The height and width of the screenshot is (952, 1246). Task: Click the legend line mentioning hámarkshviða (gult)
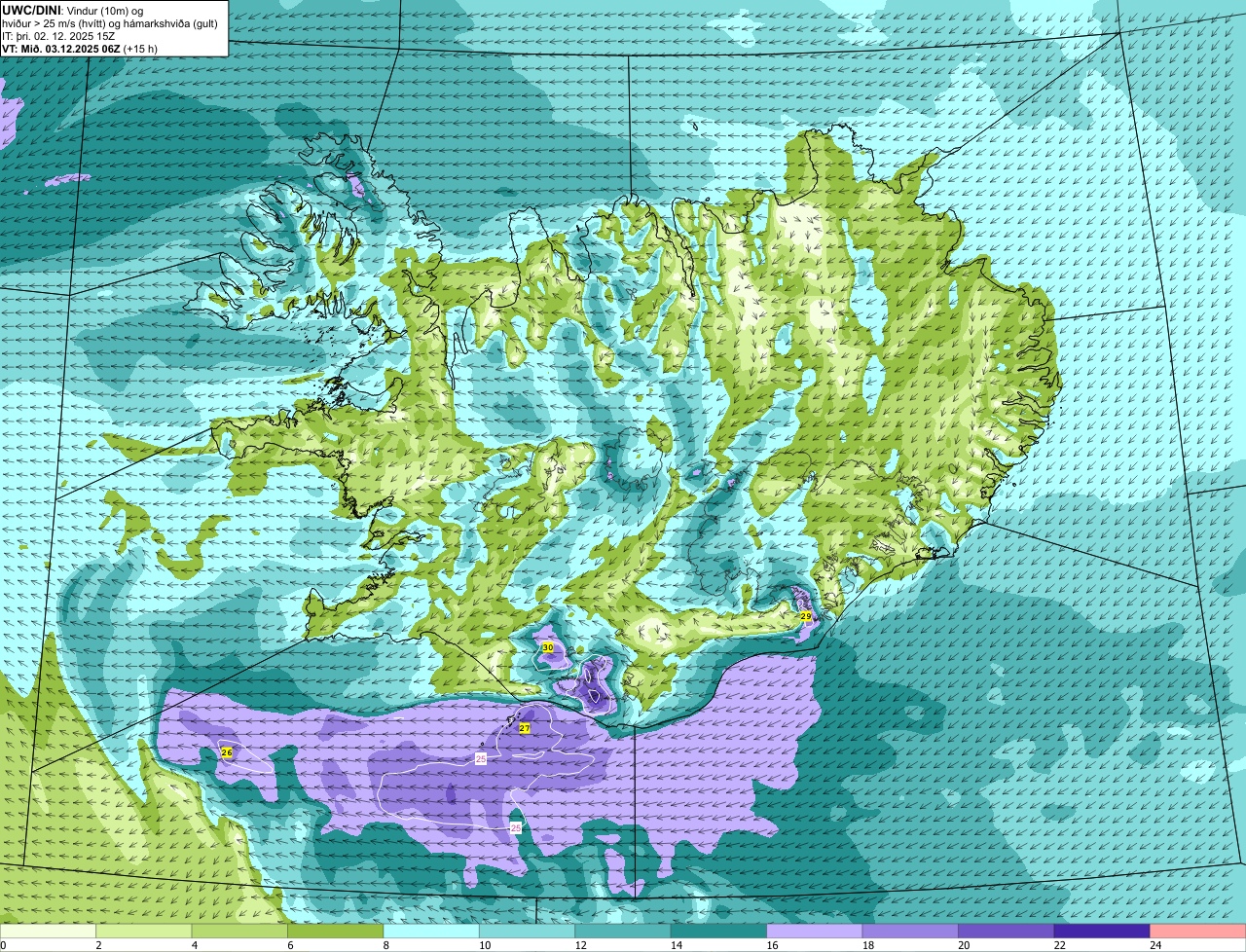pos(110,22)
